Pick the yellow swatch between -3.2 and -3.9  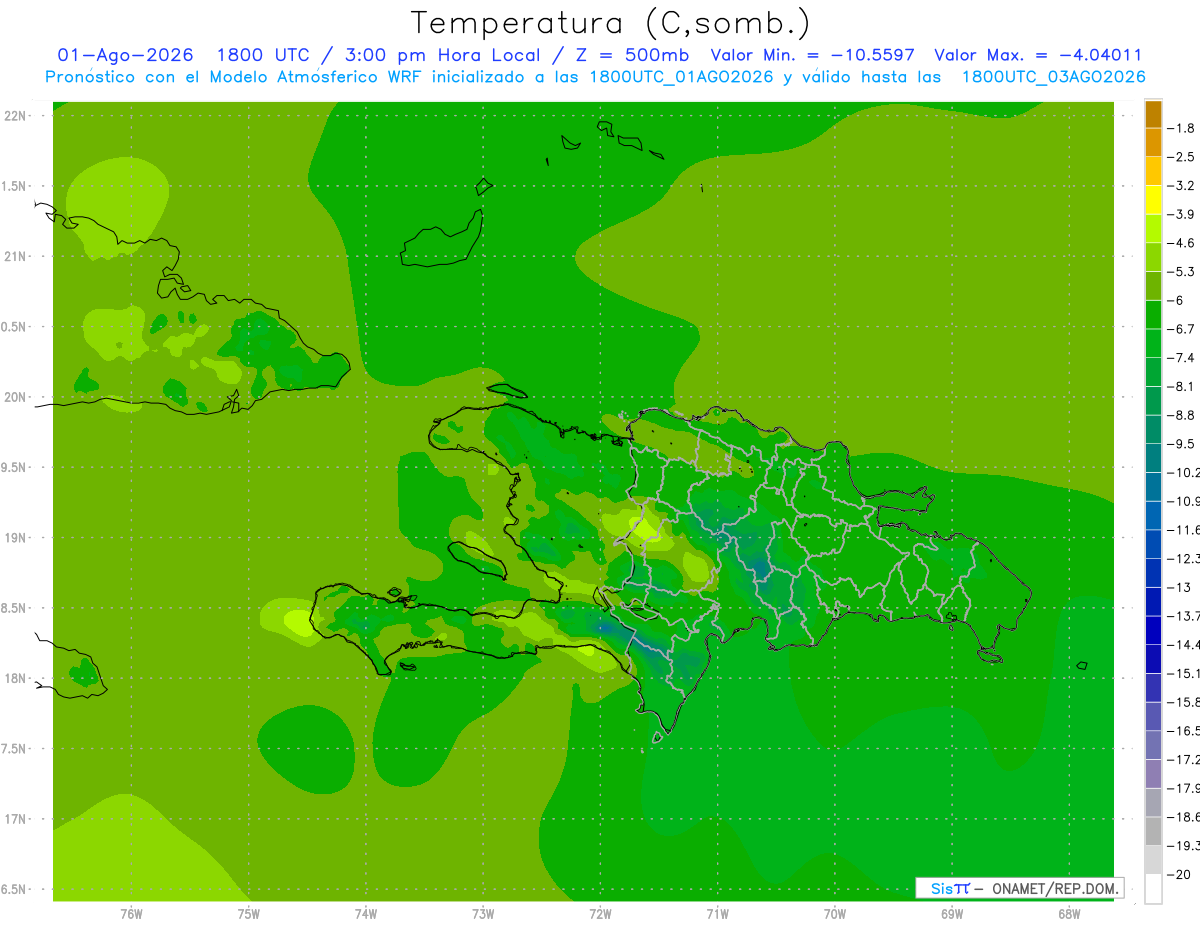coord(1153,200)
